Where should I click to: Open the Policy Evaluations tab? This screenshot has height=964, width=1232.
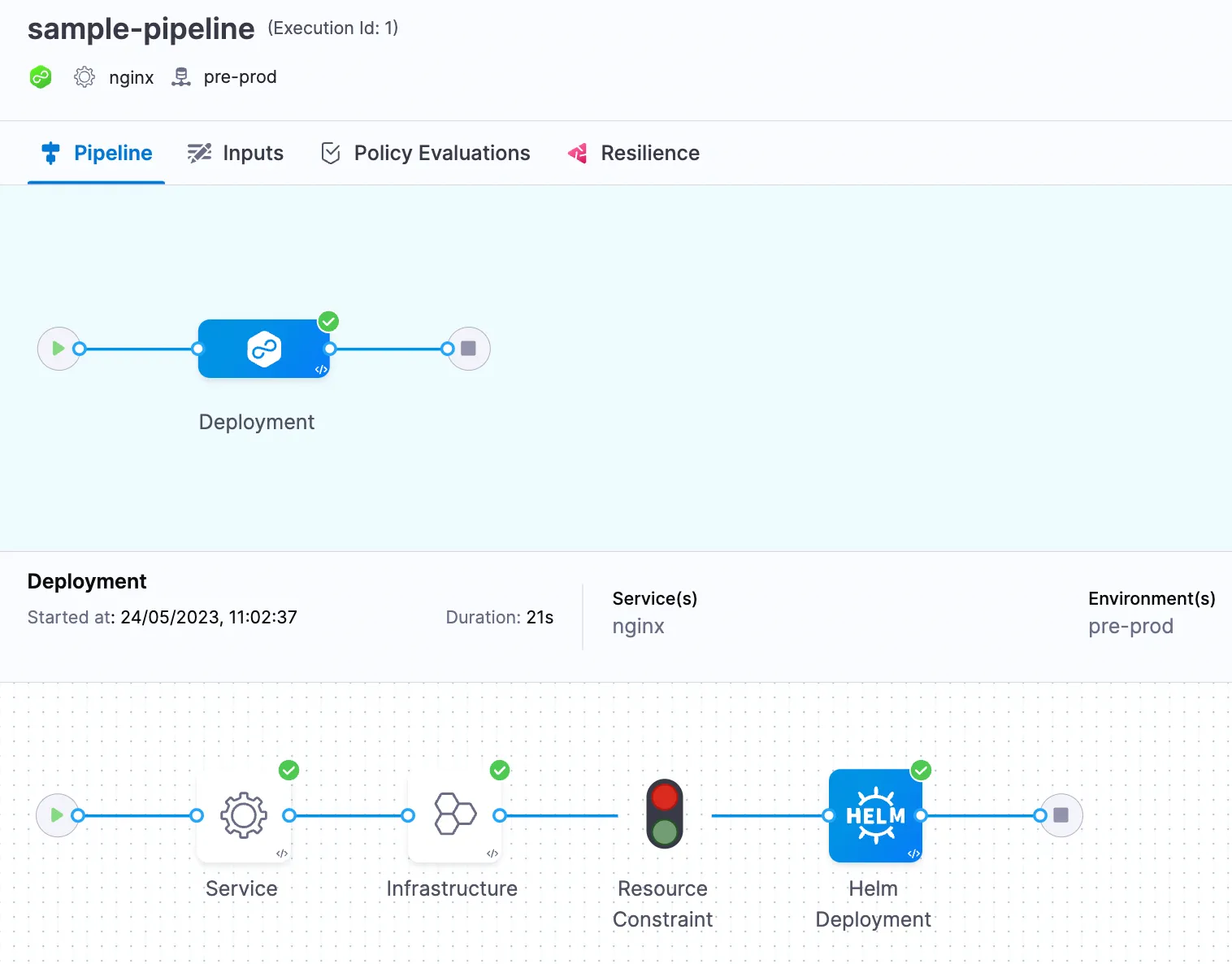click(x=425, y=153)
